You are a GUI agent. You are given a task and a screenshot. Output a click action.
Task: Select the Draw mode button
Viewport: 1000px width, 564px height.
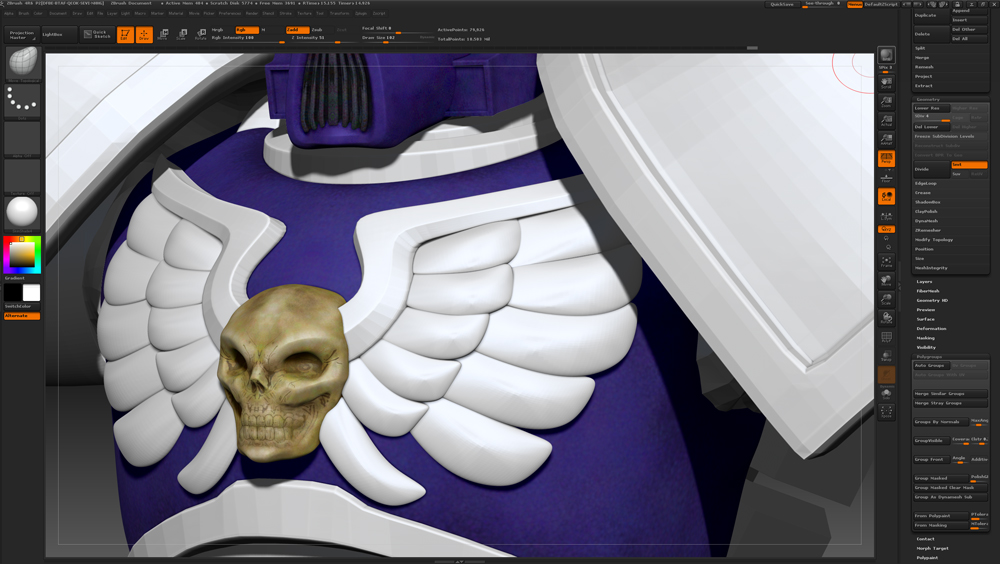coord(144,34)
